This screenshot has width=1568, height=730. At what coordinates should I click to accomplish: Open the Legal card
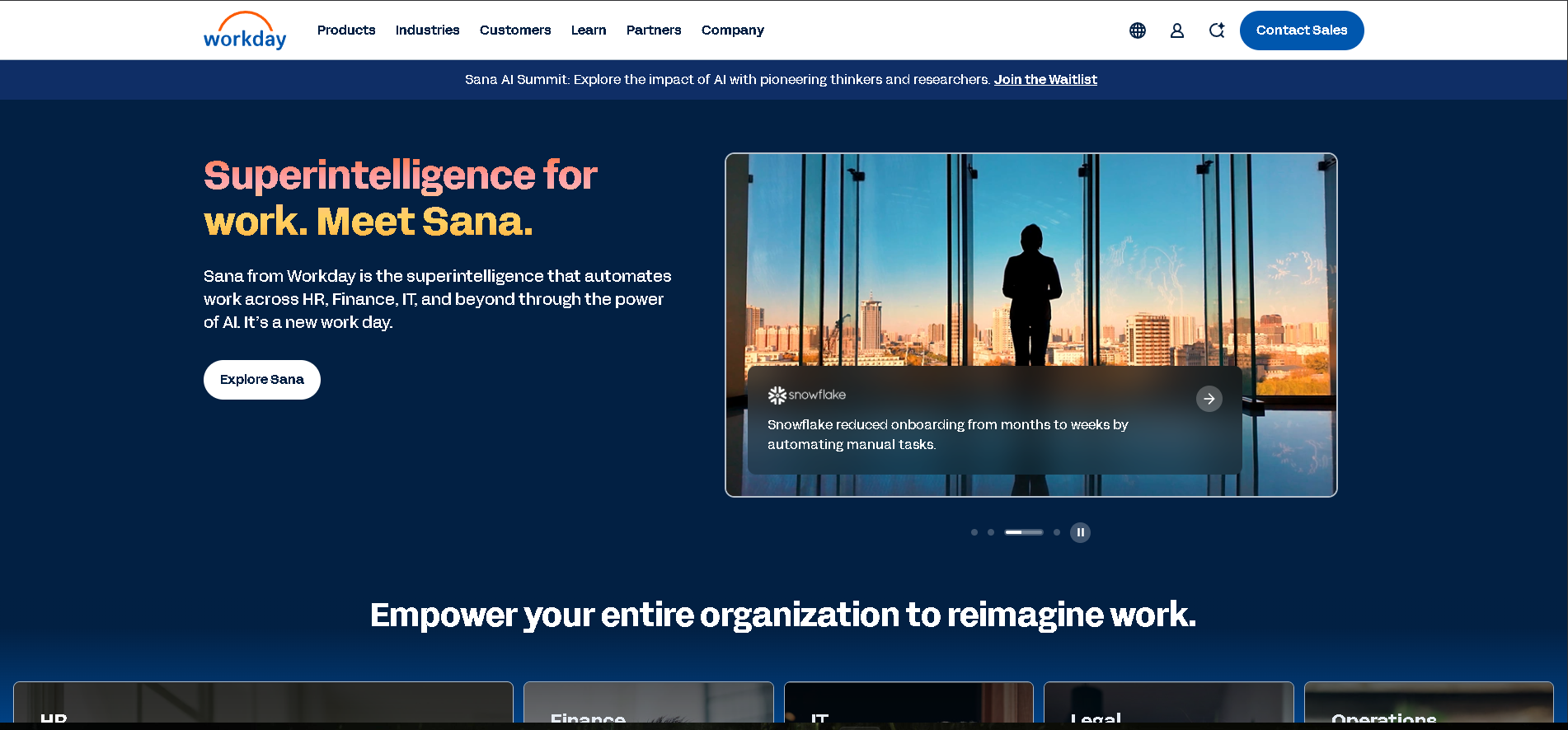point(1169,703)
